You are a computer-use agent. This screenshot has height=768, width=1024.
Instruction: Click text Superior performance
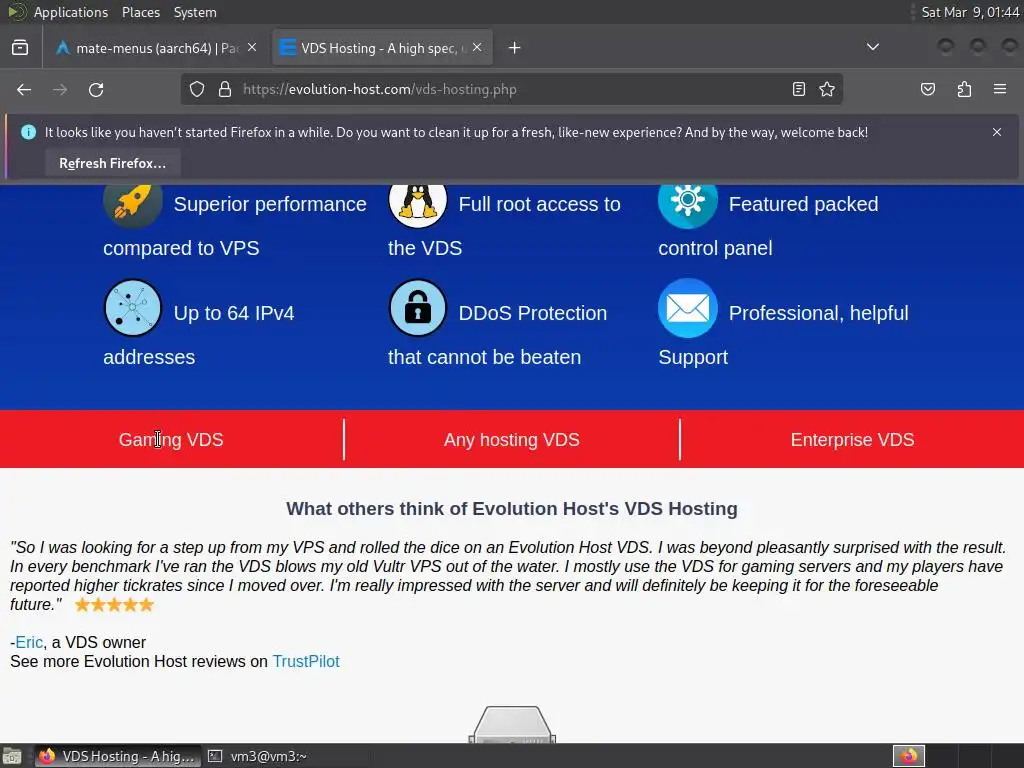point(270,204)
